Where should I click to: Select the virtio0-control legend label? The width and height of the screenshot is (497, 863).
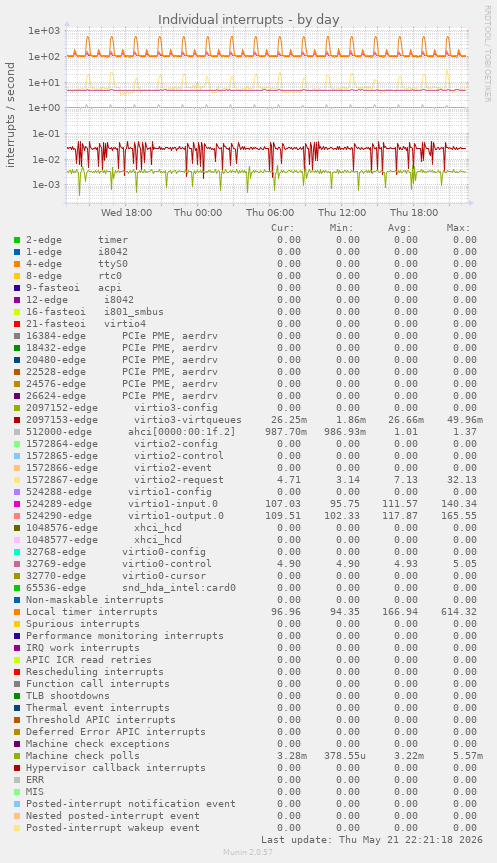click(x=167, y=564)
